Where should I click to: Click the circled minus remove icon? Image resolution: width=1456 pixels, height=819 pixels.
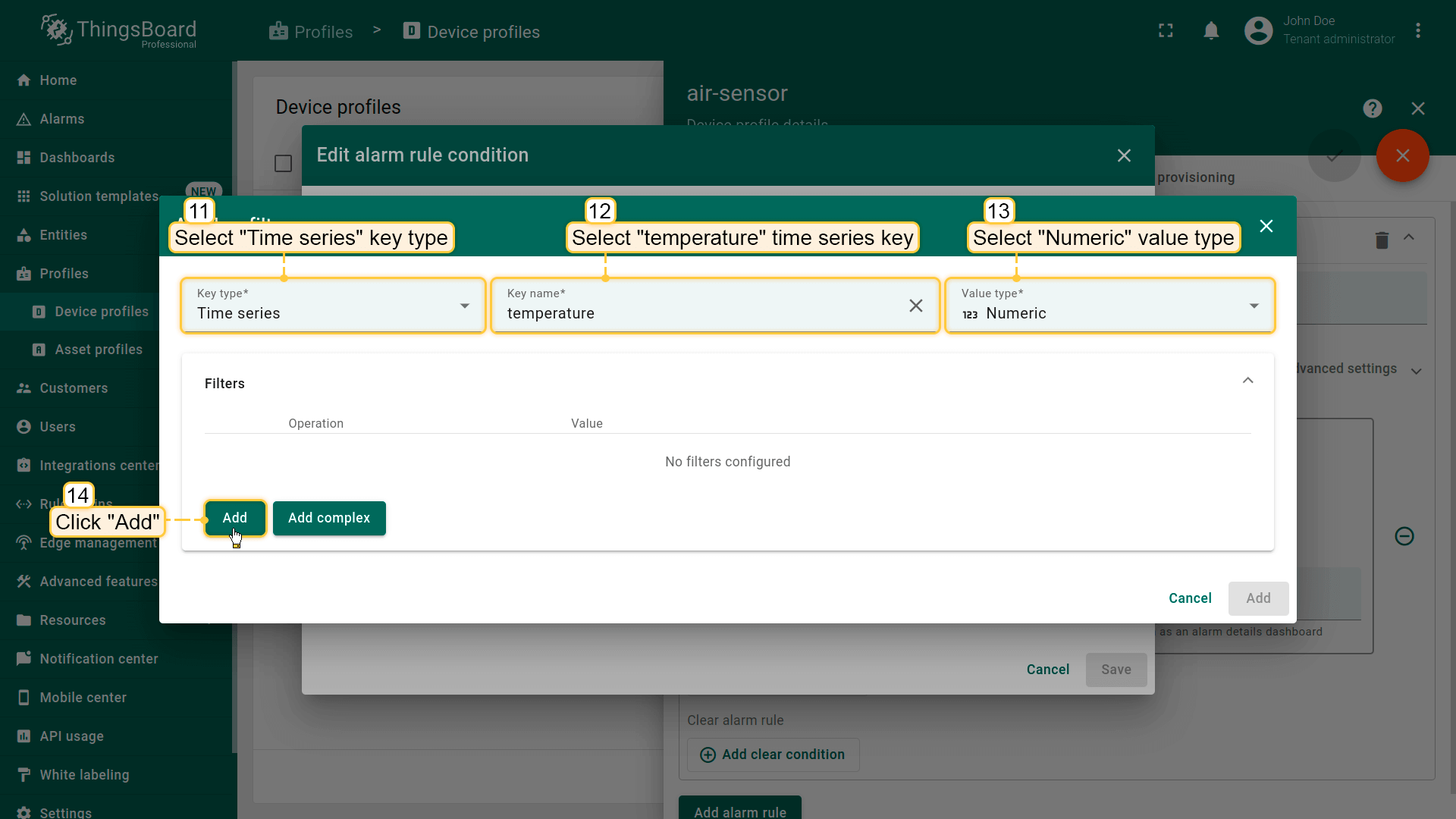pyautogui.click(x=1404, y=536)
